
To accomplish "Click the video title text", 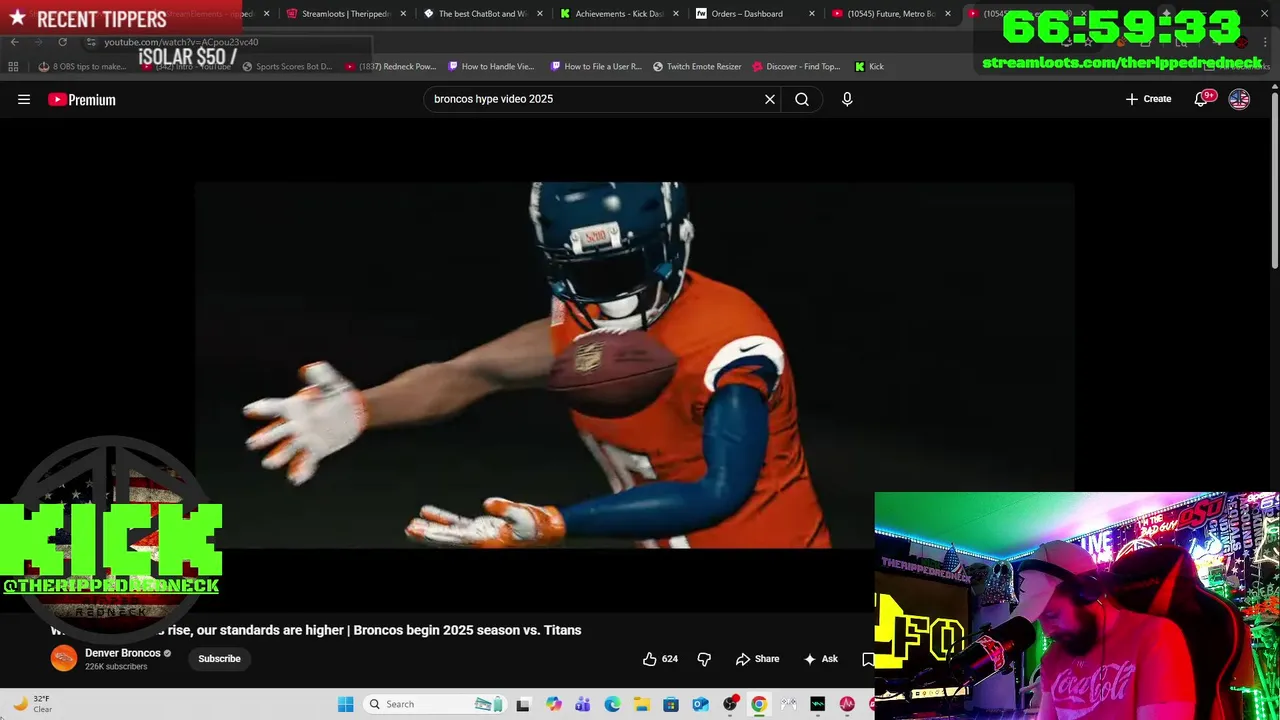I will coord(315,630).
